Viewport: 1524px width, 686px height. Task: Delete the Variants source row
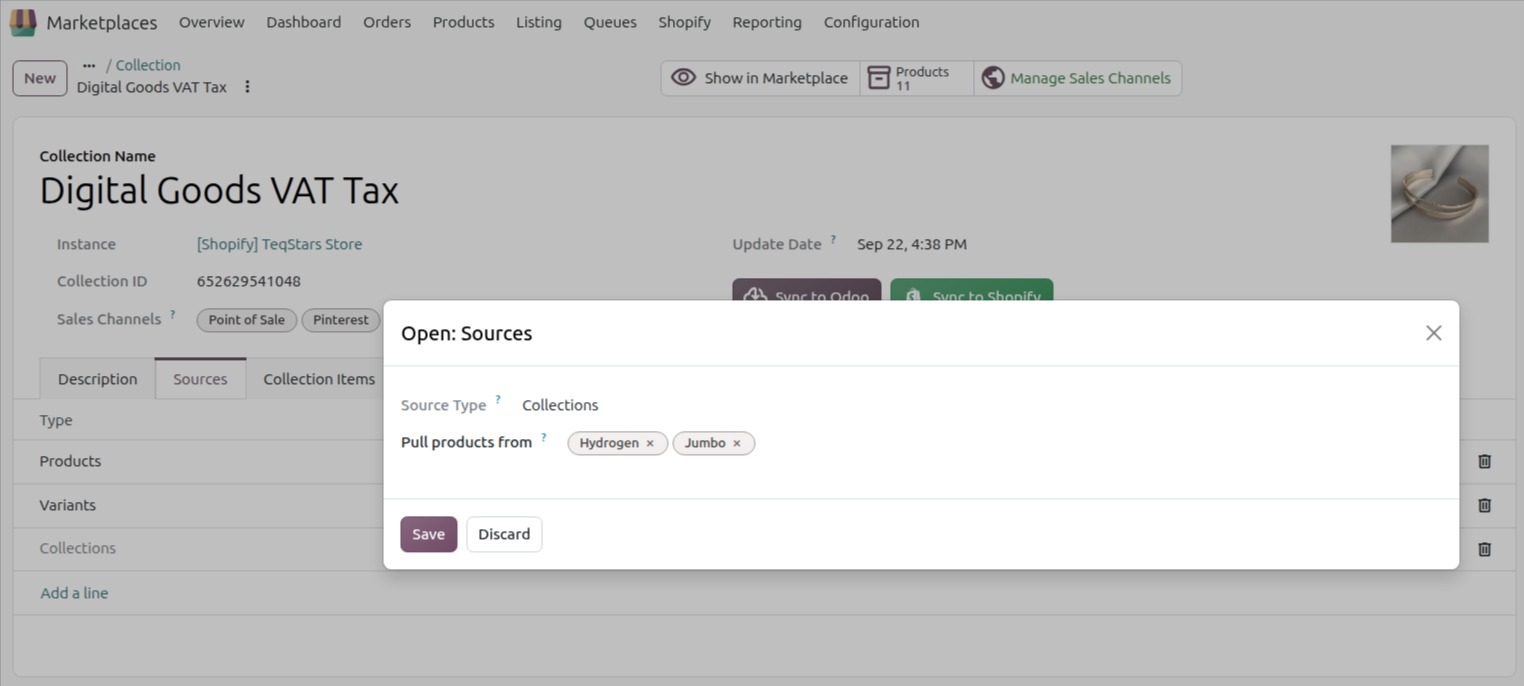tap(1484, 505)
